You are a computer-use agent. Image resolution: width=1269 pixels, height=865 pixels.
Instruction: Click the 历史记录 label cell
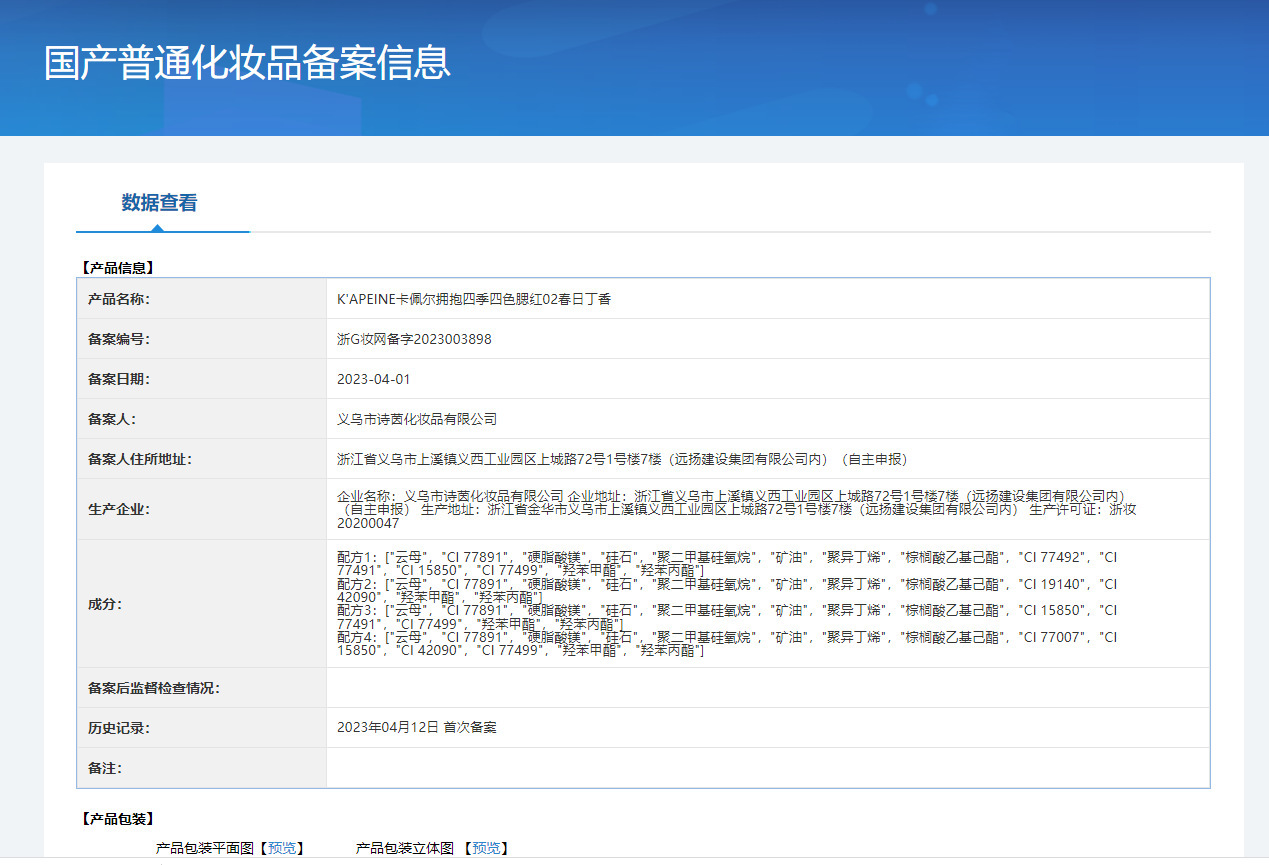[202, 728]
